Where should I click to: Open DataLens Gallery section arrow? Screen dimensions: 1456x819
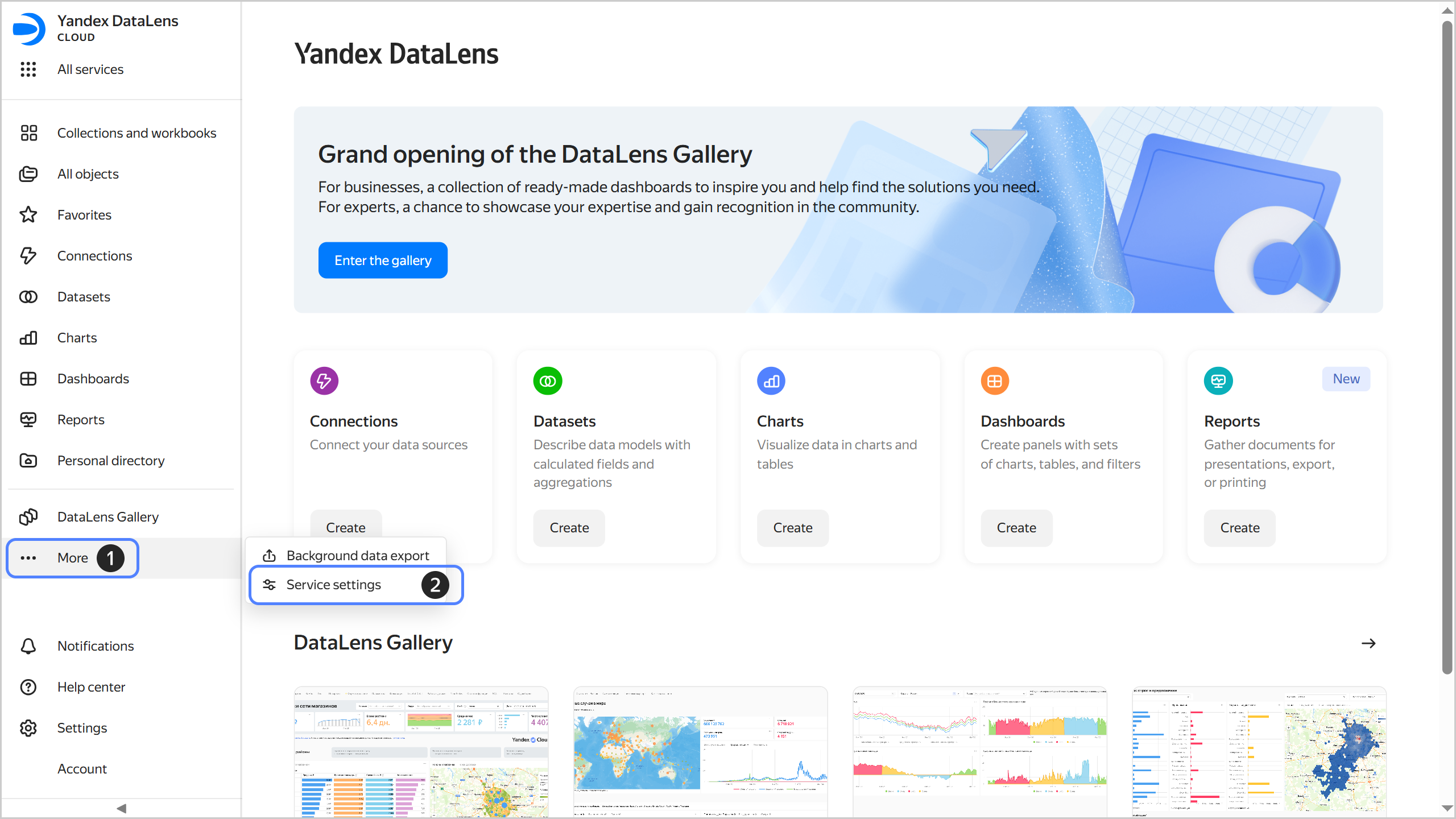click(x=1368, y=643)
